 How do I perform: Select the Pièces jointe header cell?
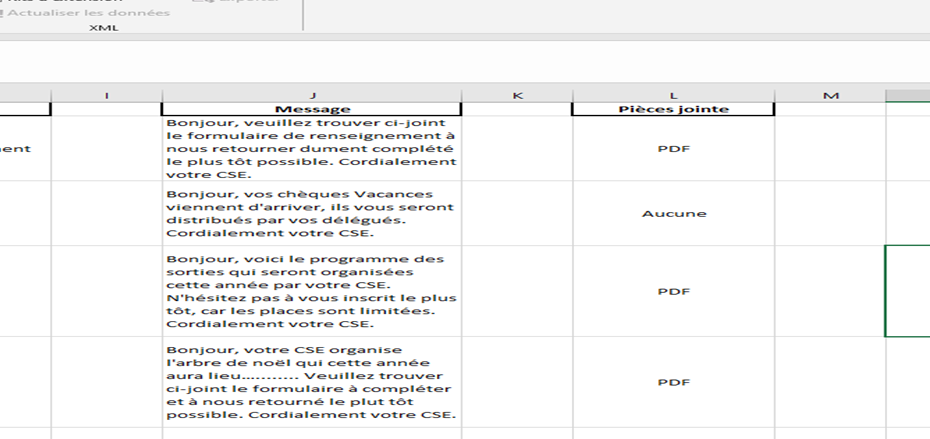pos(673,109)
